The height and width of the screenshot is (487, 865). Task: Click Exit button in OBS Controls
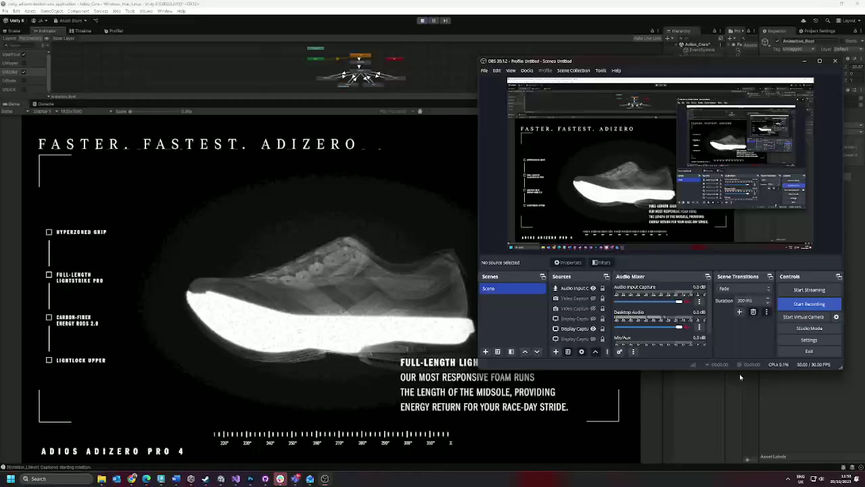809,351
